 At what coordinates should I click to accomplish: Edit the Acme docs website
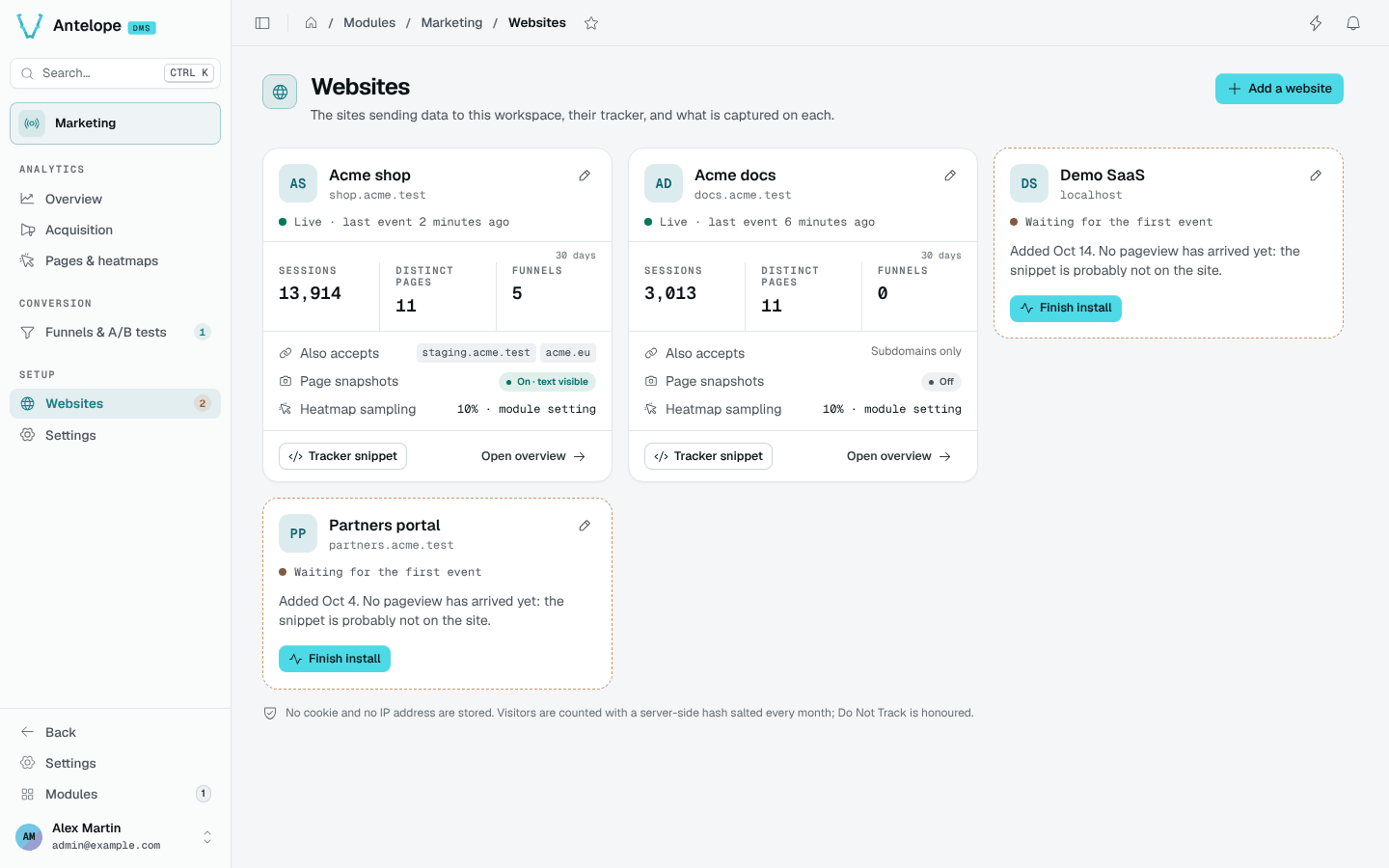click(x=950, y=176)
